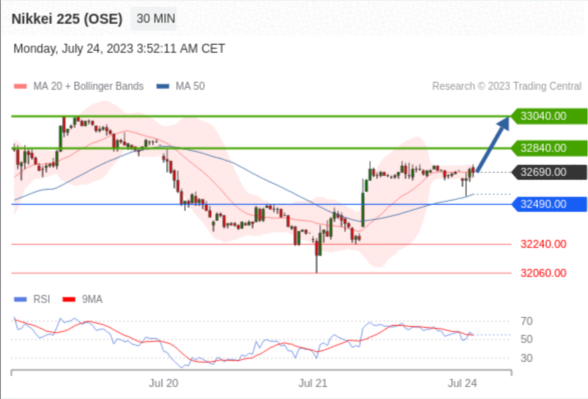Select the 9MA legend label
The width and height of the screenshot is (588, 399).
tap(92, 299)
